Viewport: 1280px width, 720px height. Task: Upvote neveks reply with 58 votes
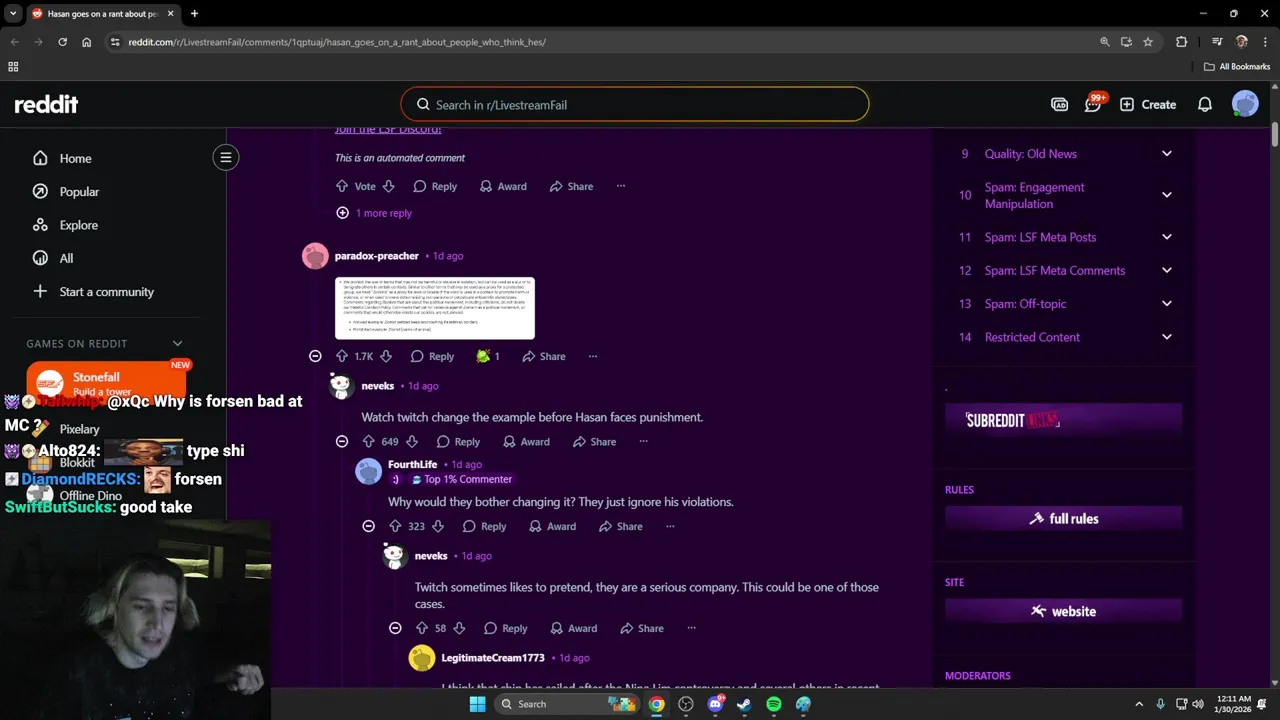click(x=422, y=628)
